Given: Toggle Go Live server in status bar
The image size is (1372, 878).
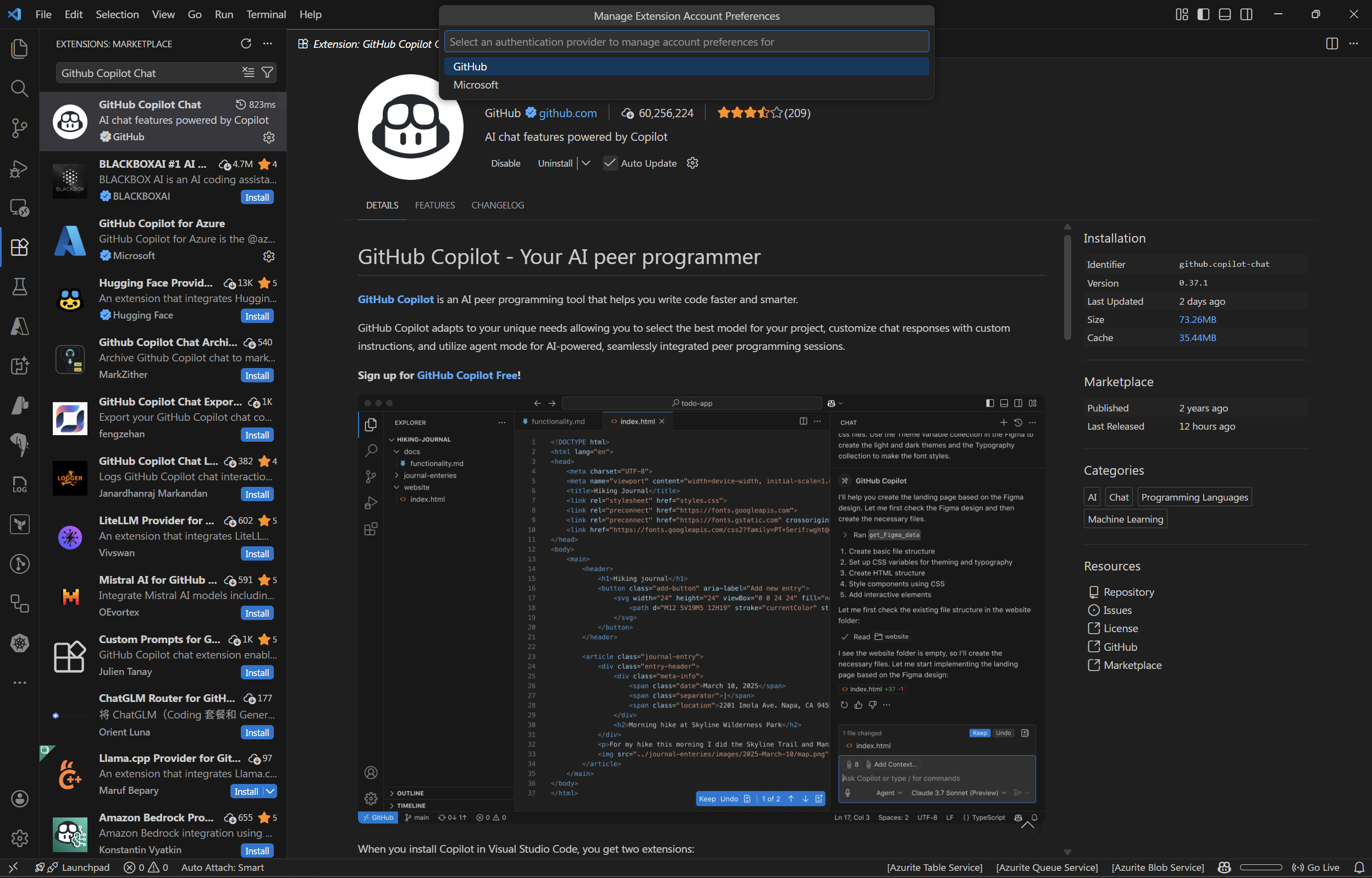Looking at the screenshot, I should click(1315, 867).
